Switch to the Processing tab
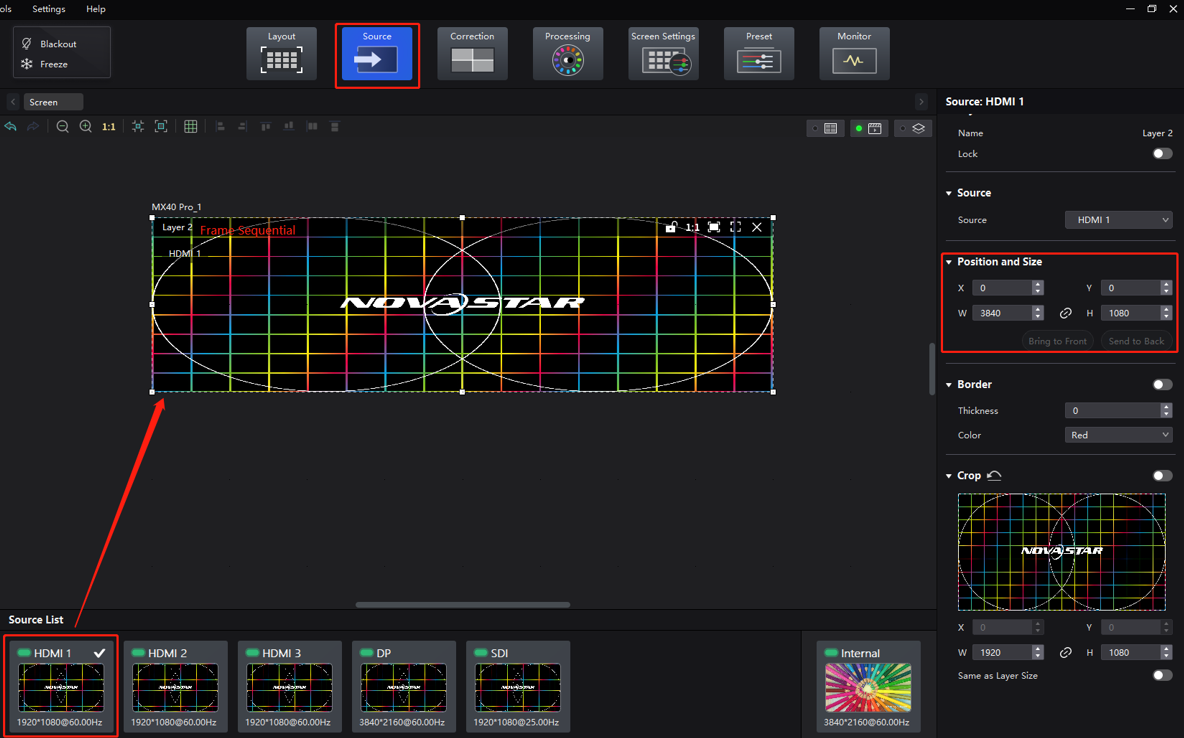 pyautogui.click(x=568, y=54)
